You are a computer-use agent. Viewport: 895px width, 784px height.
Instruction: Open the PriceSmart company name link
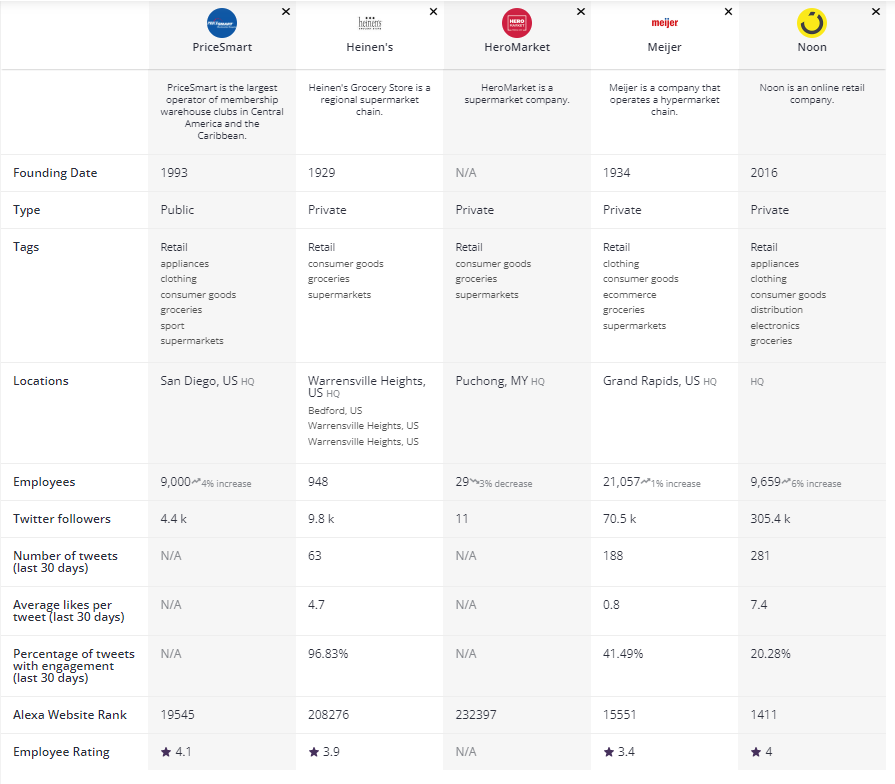point(222,47)
